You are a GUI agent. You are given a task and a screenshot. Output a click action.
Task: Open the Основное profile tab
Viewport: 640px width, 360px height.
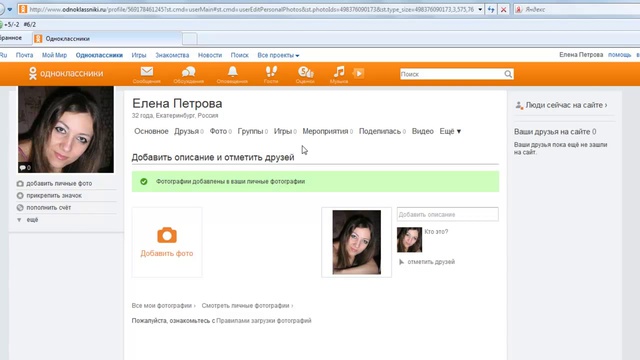(x=151, y=131)
